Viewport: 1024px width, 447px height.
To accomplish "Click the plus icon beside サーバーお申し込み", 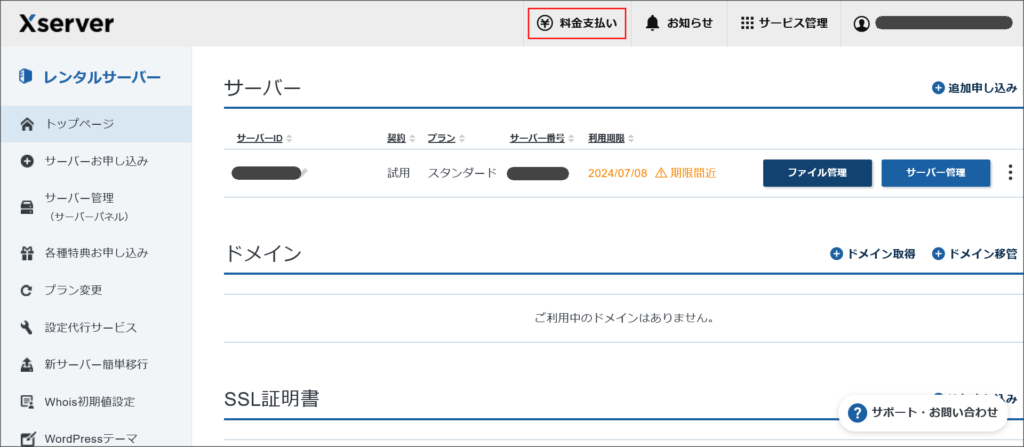I will pos(27,161).
